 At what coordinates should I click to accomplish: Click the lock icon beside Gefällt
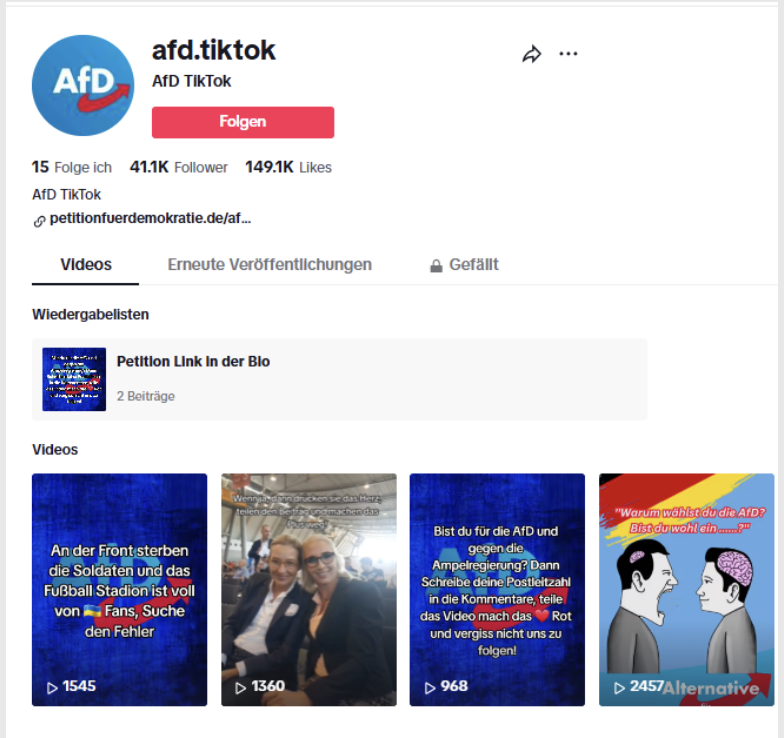point(436,266)
